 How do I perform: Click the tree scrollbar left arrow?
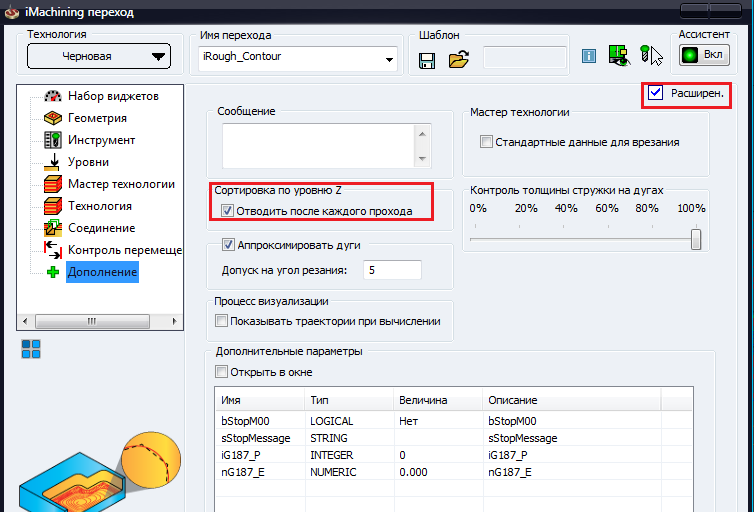pyautogui.click(x=25, y=321)
